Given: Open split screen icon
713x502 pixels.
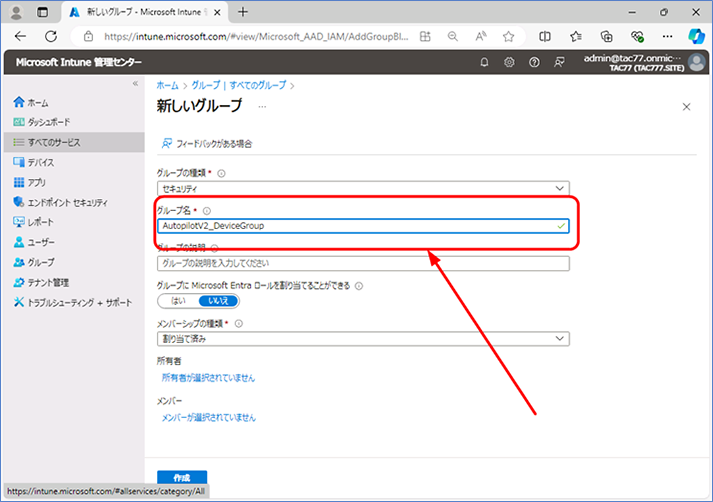Looking at the screenshot, I should [x=545, y=36].
